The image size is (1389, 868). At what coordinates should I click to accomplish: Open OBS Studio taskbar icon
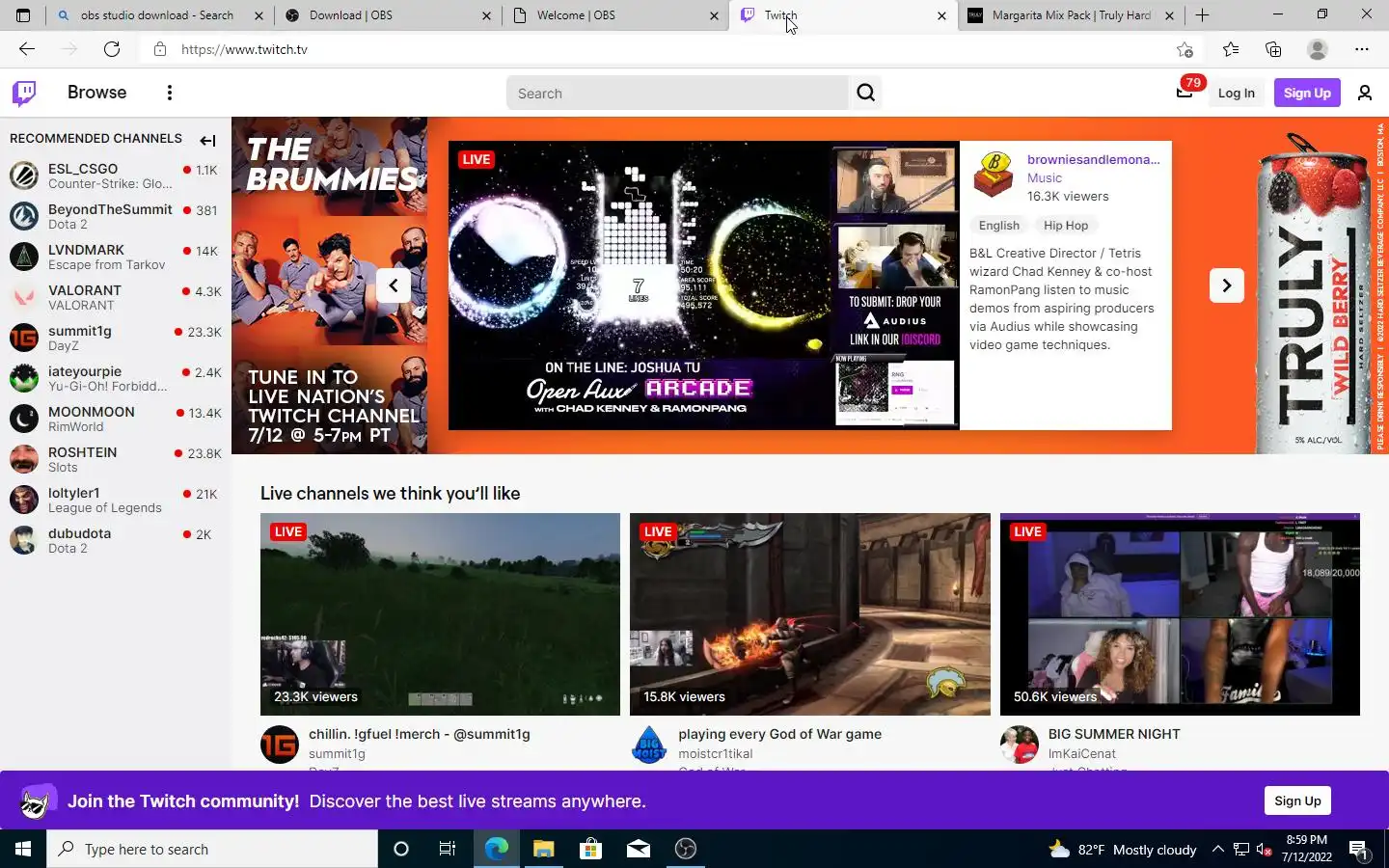686,849
